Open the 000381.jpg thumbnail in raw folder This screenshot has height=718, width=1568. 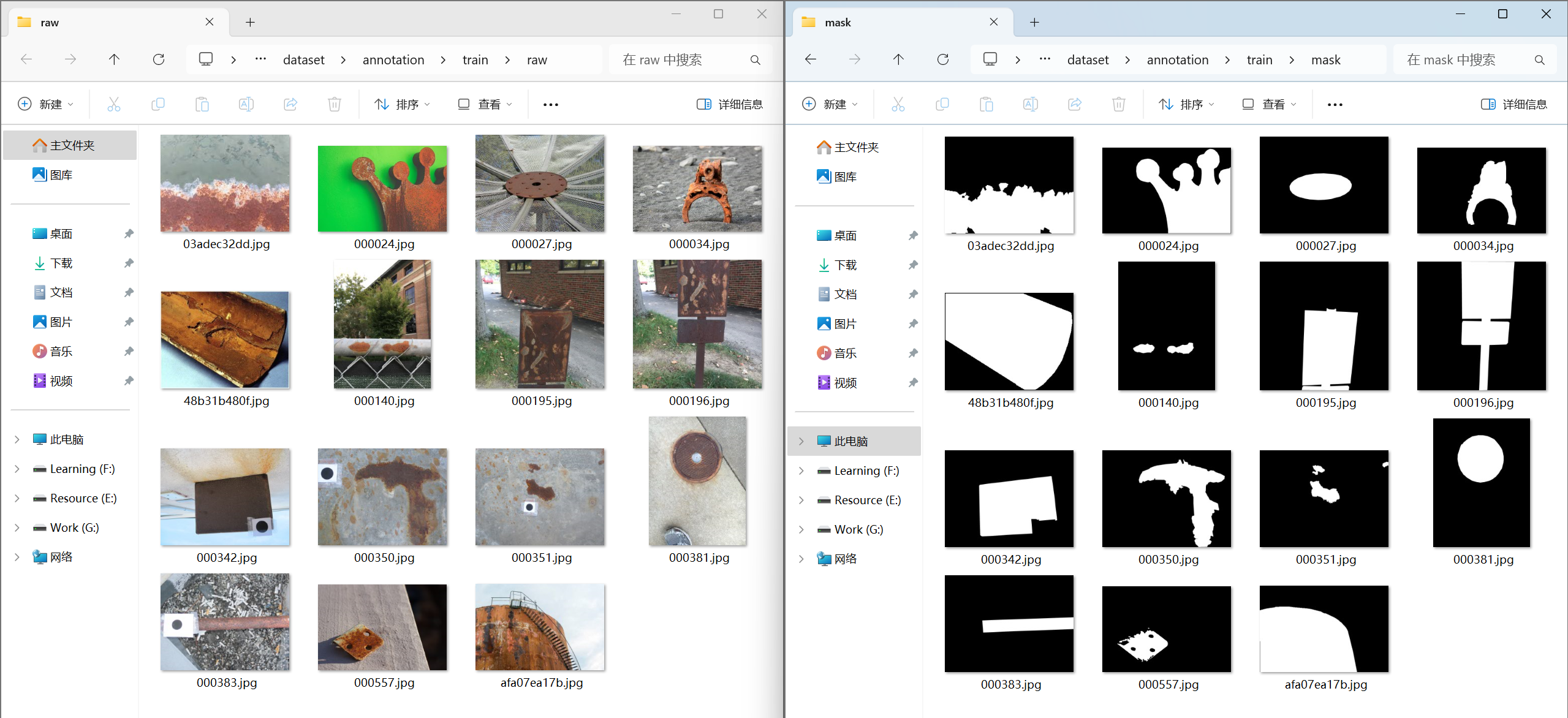(697, 482)
